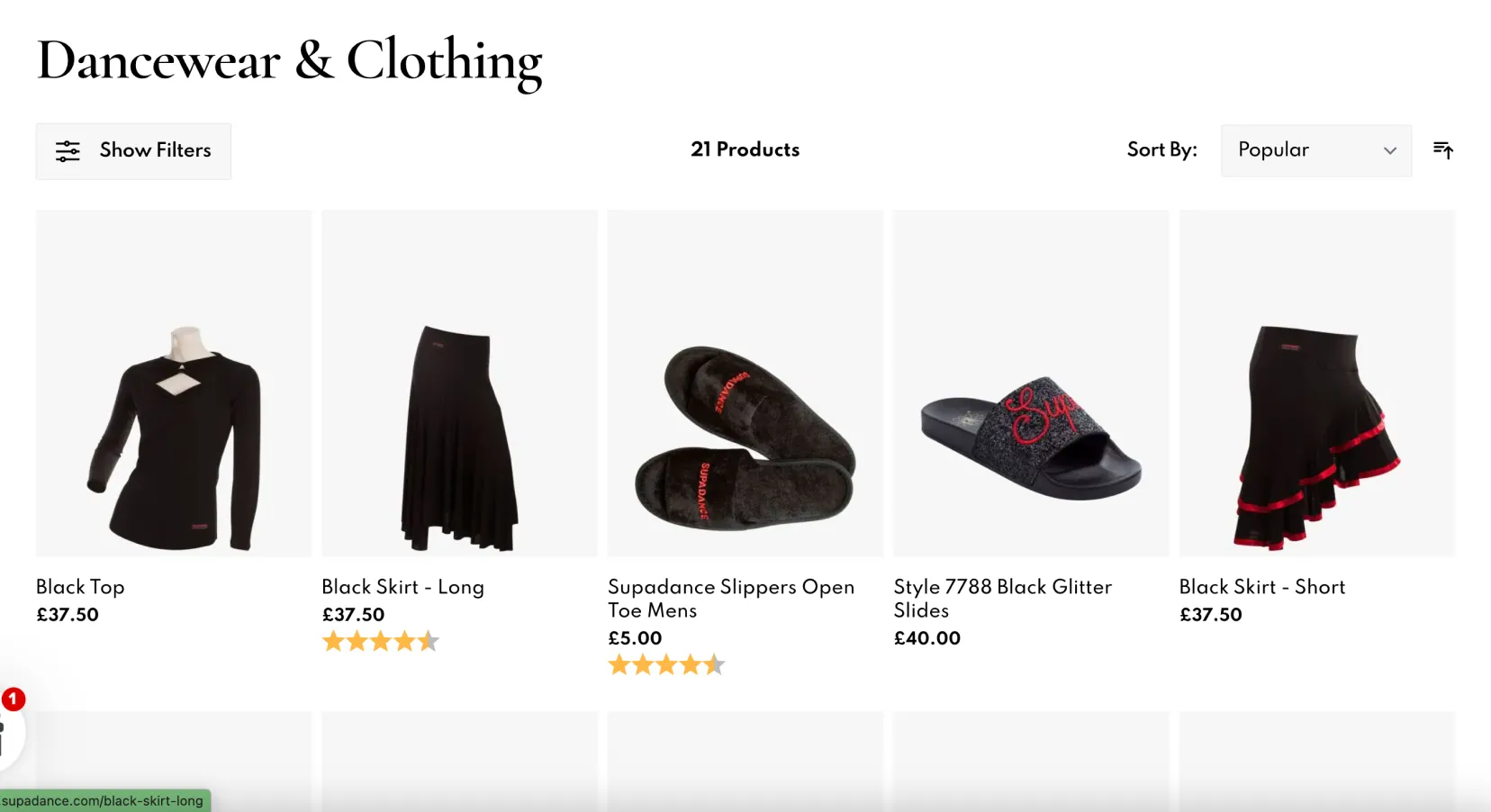Open Style 7788 Black Glitter Slides link
Viewport: 1491px width, 812px height.
[x=1002, y=598]
